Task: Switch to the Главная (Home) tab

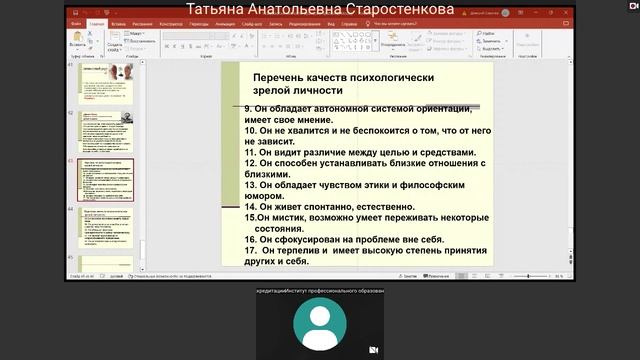Action: 97,24
